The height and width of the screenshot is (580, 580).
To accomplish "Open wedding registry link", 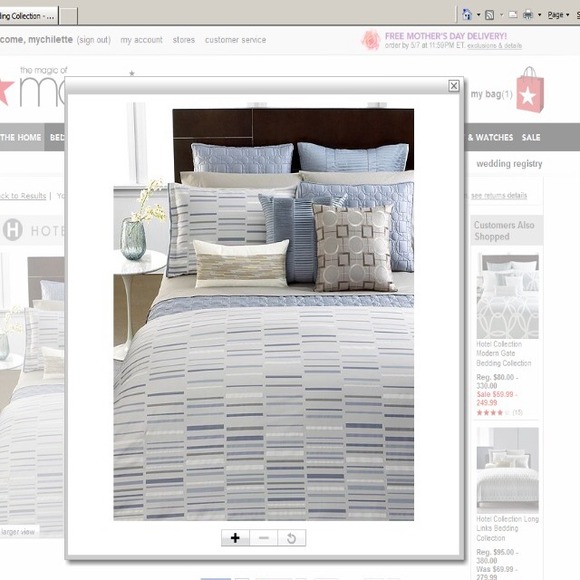I will click(509, 163).
